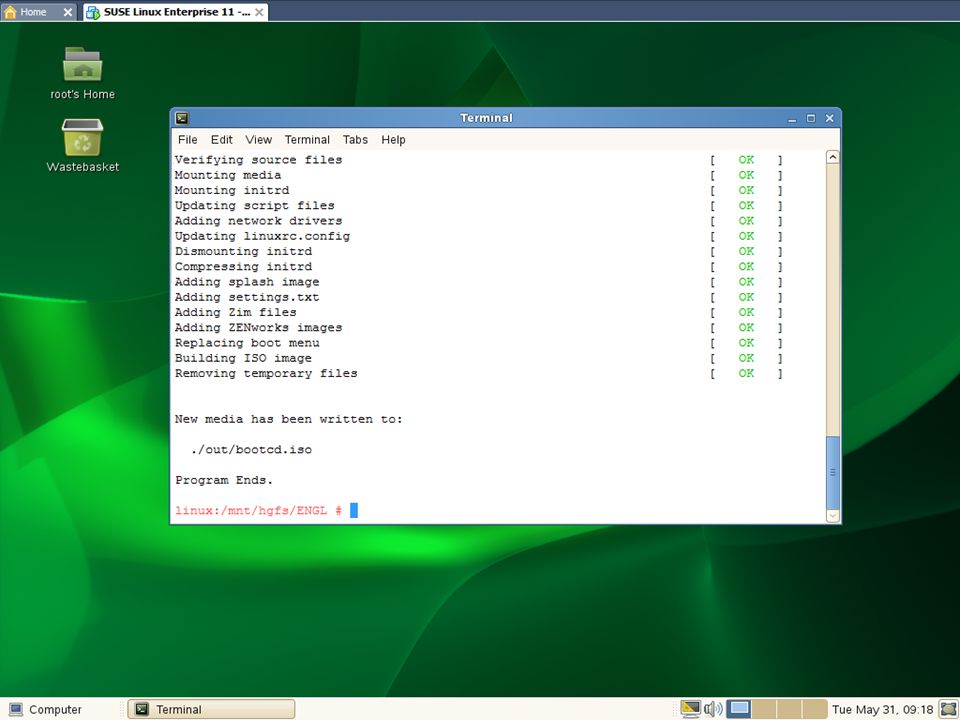Close the Terminal window
This screenshot has width=960, height=720.
click(x=830, y=118)
